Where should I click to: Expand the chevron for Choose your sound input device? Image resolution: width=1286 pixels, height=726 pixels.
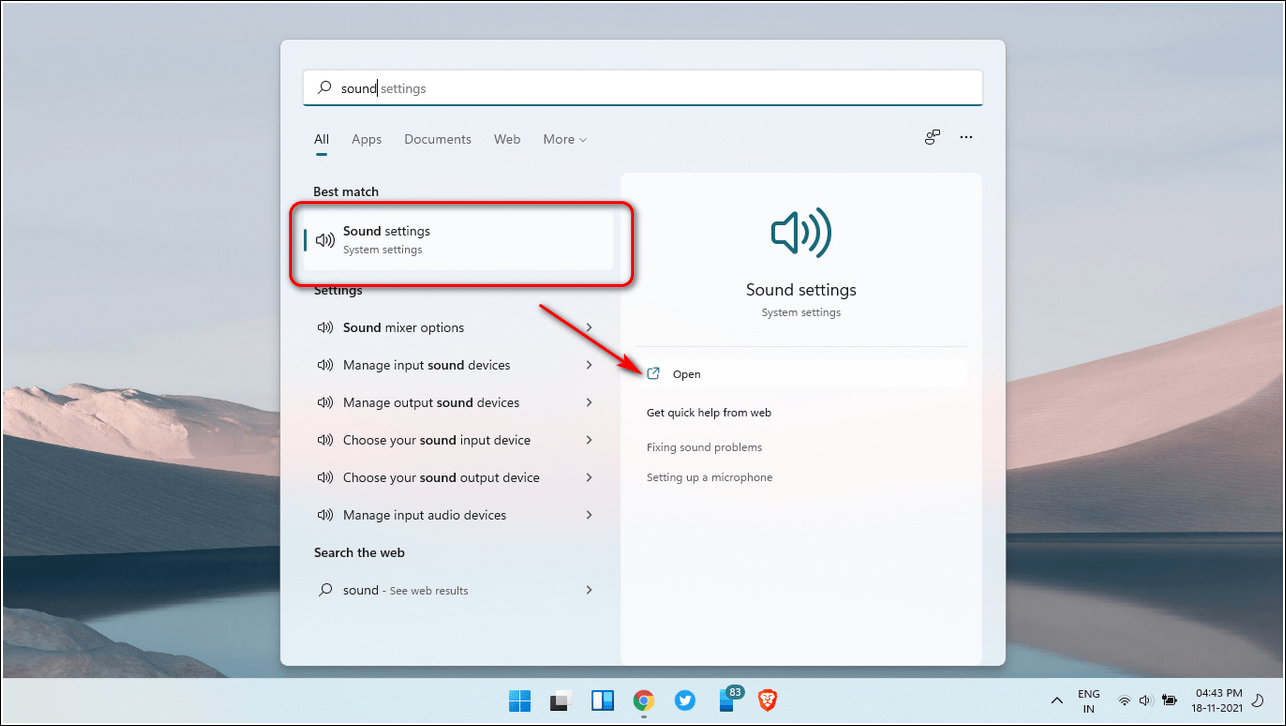point(589,440)
